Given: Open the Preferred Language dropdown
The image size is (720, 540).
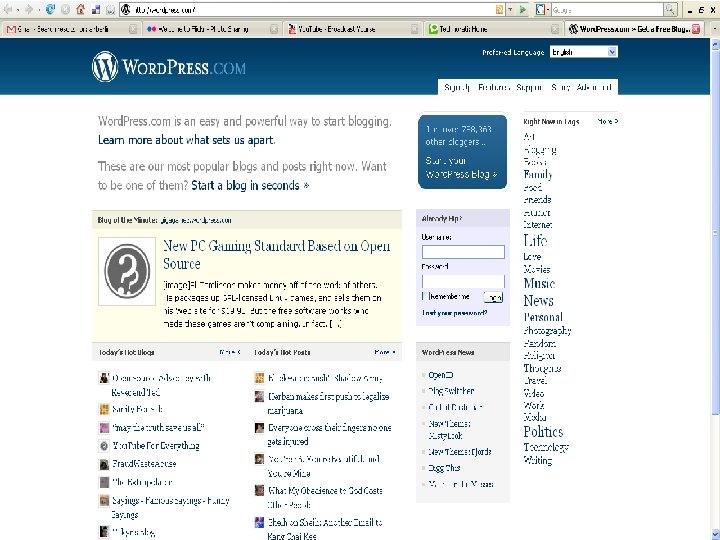Looking at the screenshot, I should [x=584, y=52].
